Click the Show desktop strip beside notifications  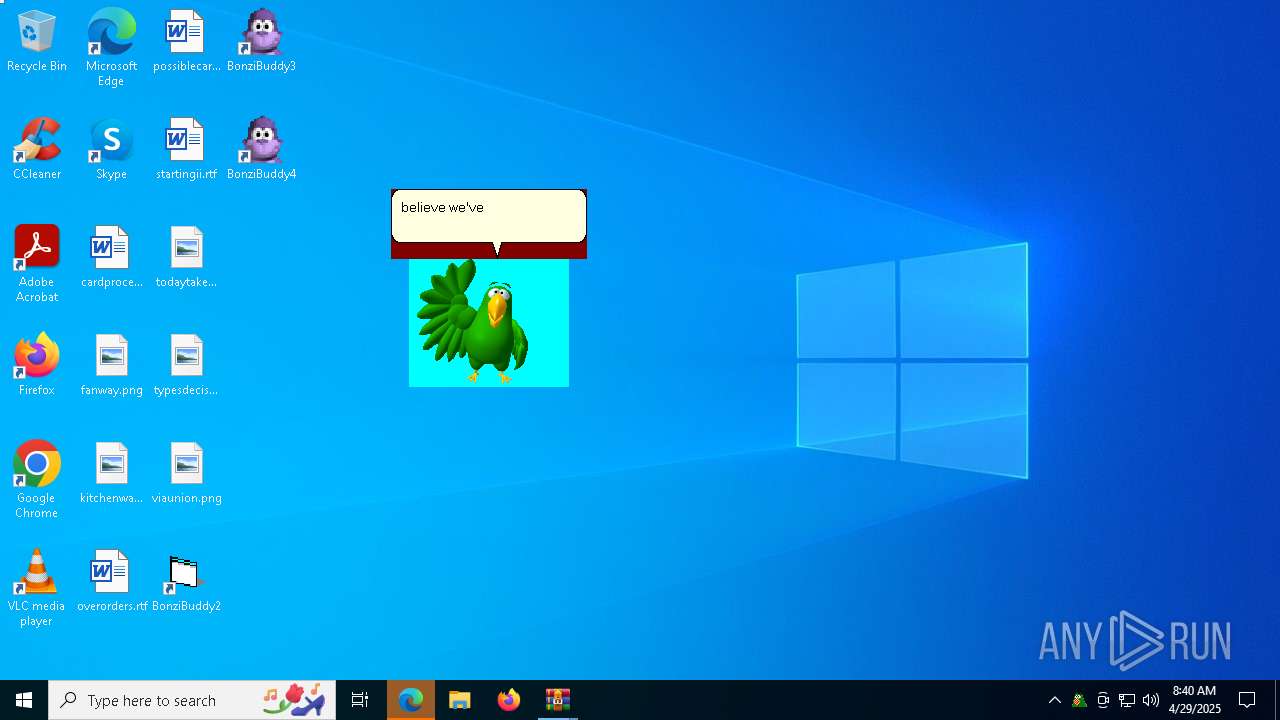click(x=1277, y=700)
